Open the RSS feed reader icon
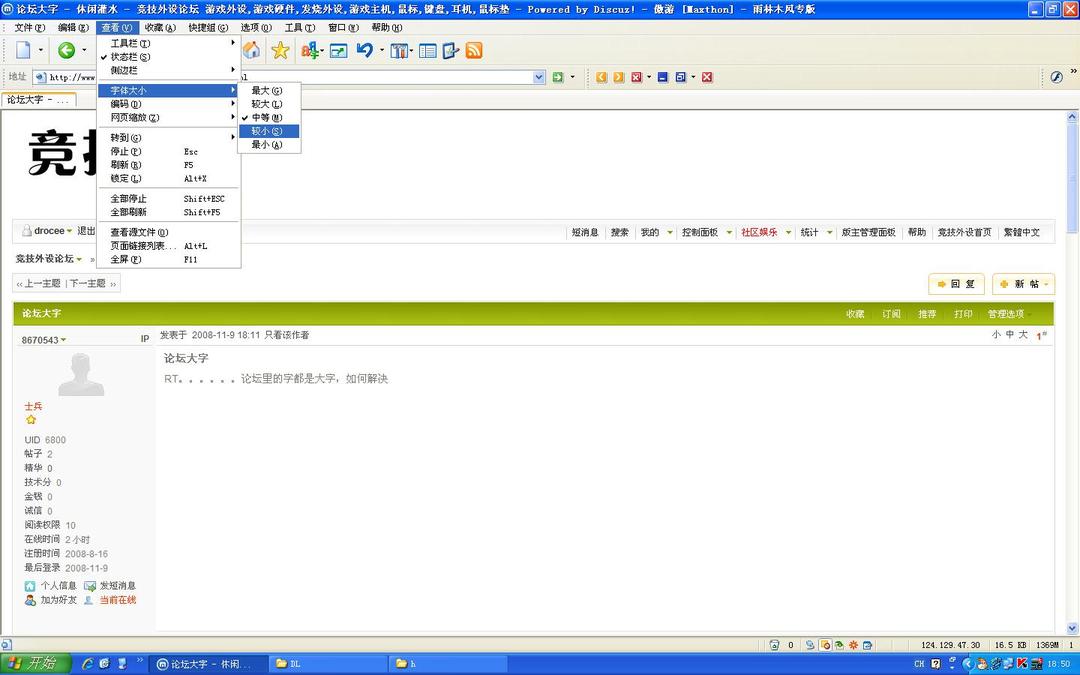Viewport: 1080px width, 675px height. click(x=474, y=50)
